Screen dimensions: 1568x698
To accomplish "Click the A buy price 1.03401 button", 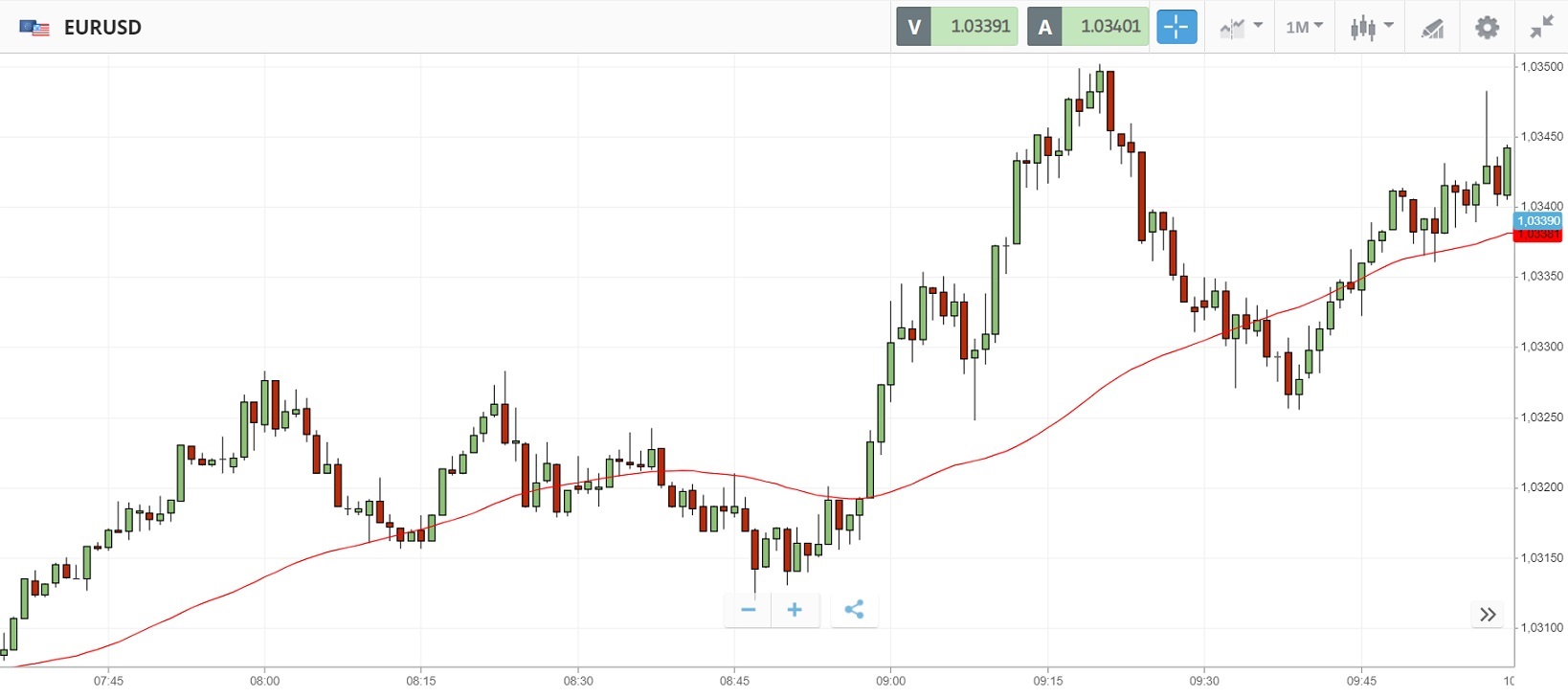I will 1087,27.
